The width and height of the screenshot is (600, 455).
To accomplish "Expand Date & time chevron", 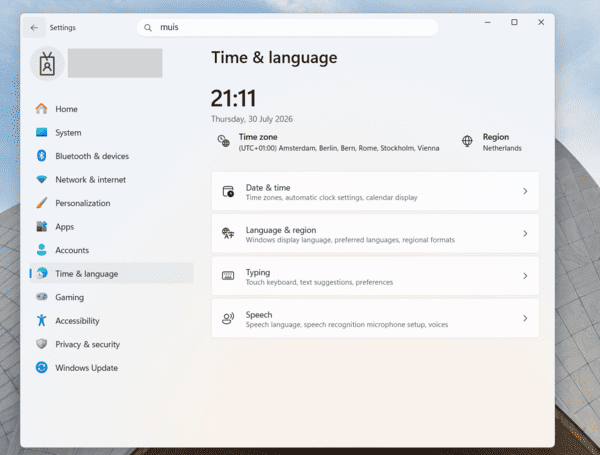I will pyautogui.click(x=525, y=191).
